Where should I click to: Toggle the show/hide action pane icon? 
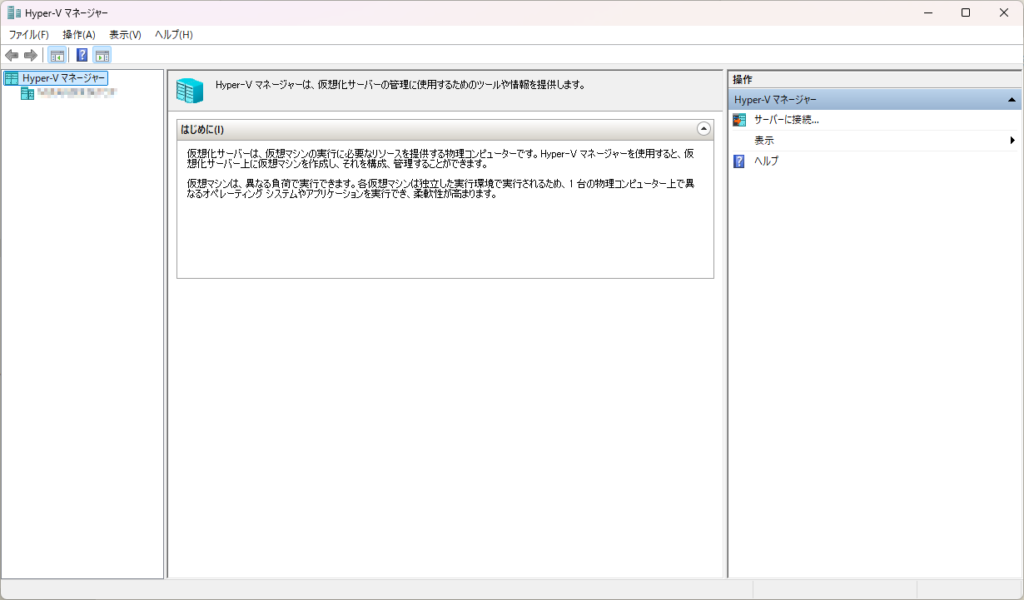pyautogui.click(x=102, y=55)
